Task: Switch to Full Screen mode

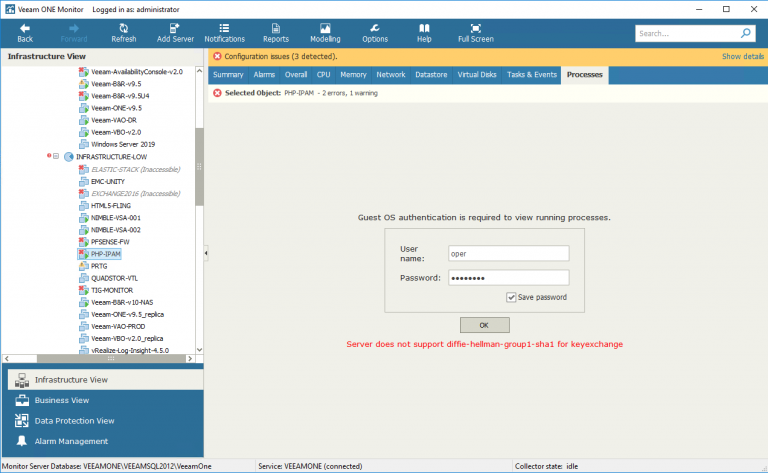Action: (x=476, y=33)
